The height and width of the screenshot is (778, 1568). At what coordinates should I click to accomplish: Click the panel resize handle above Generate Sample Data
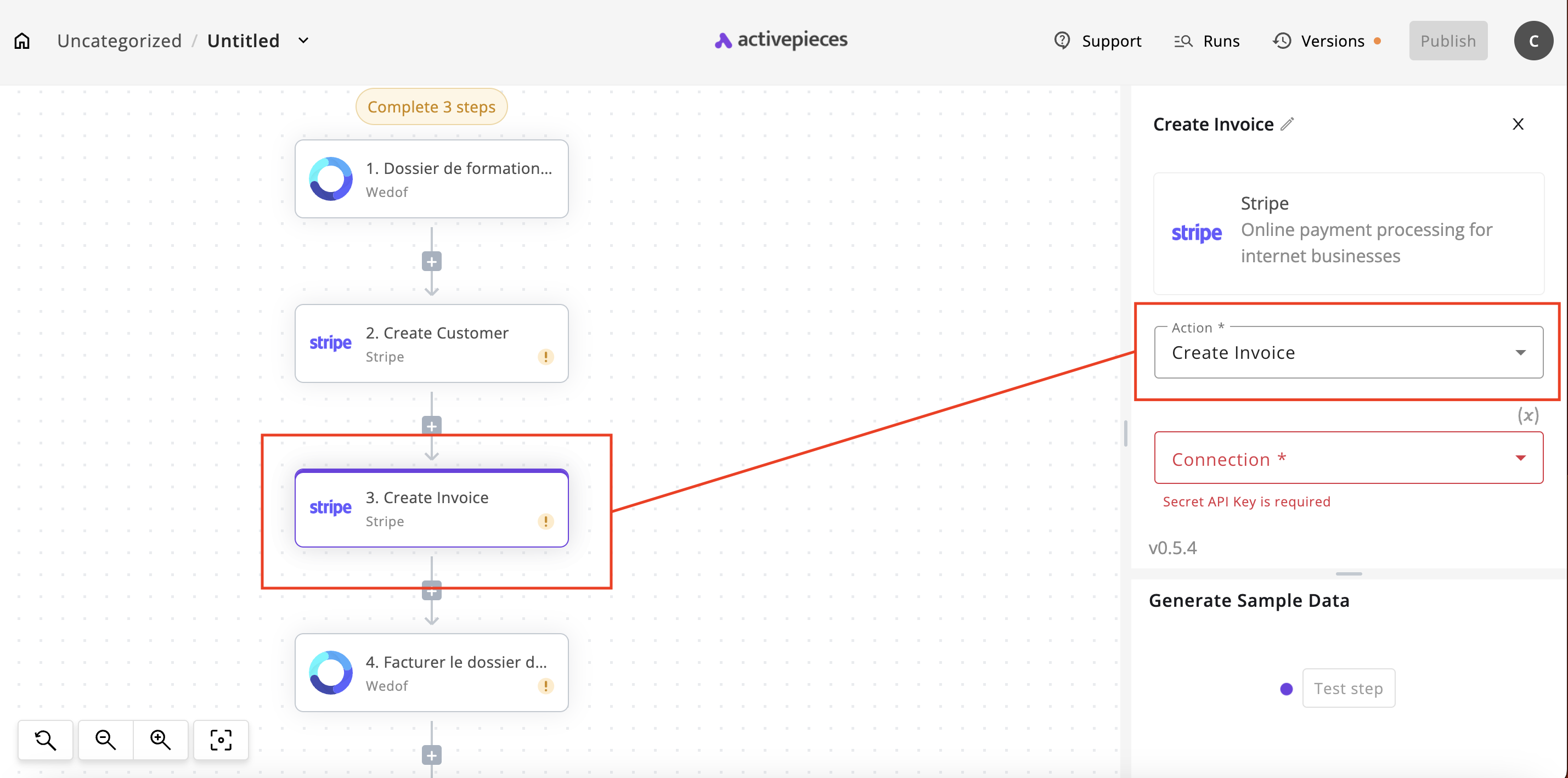(1348, 573)
